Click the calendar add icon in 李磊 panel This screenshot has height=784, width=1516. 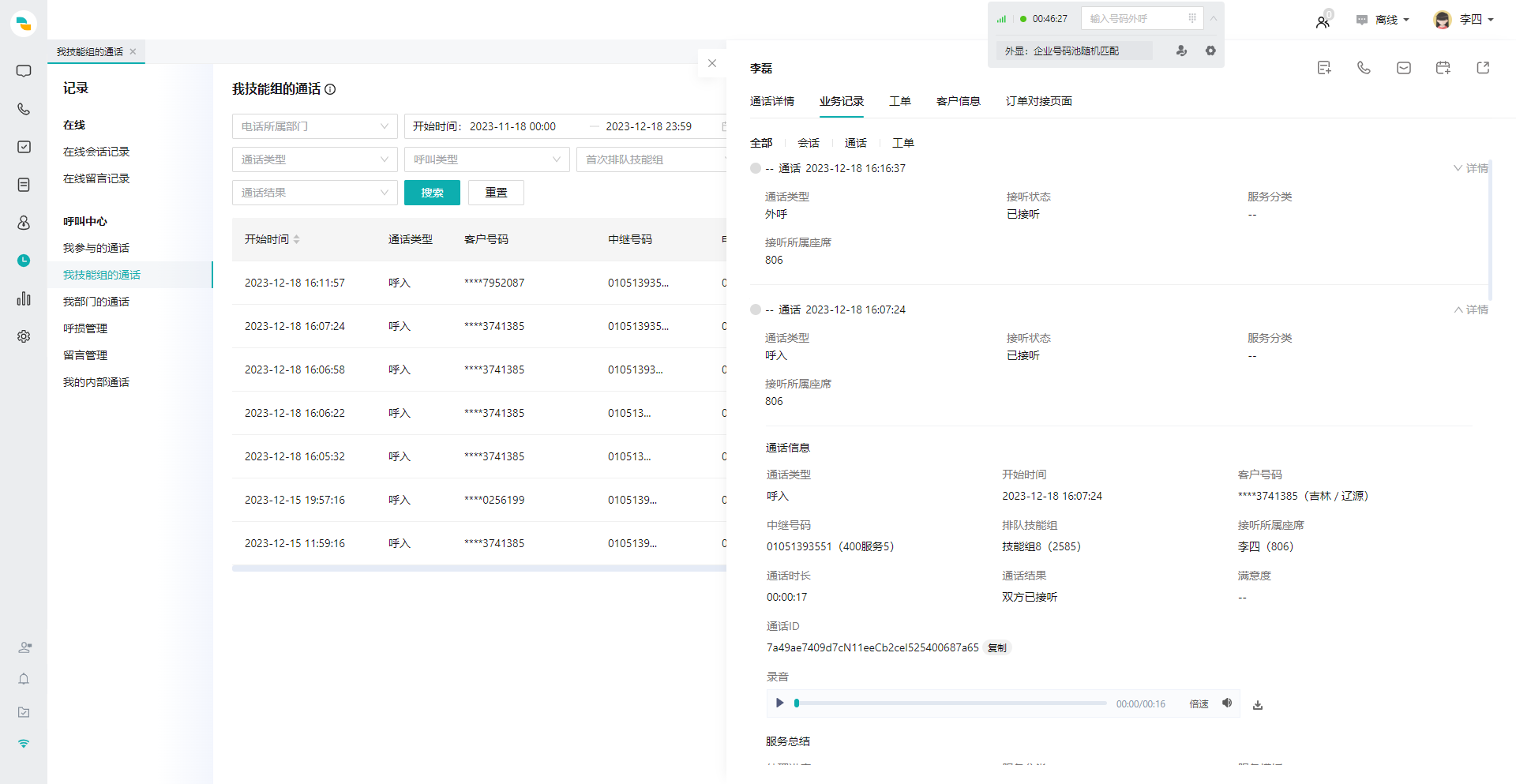[1443, 68]
